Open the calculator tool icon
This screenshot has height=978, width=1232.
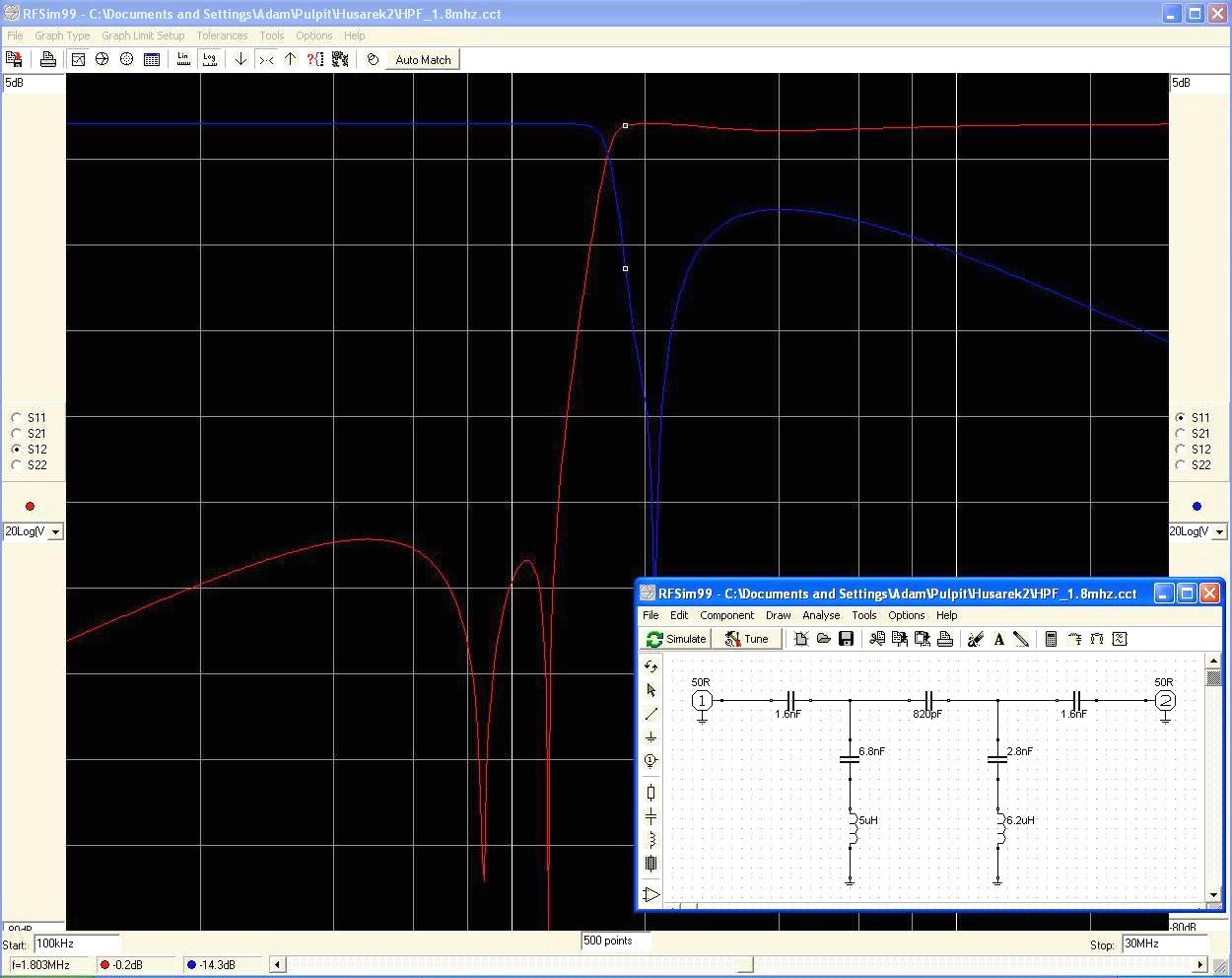[x=1051, y=639]
